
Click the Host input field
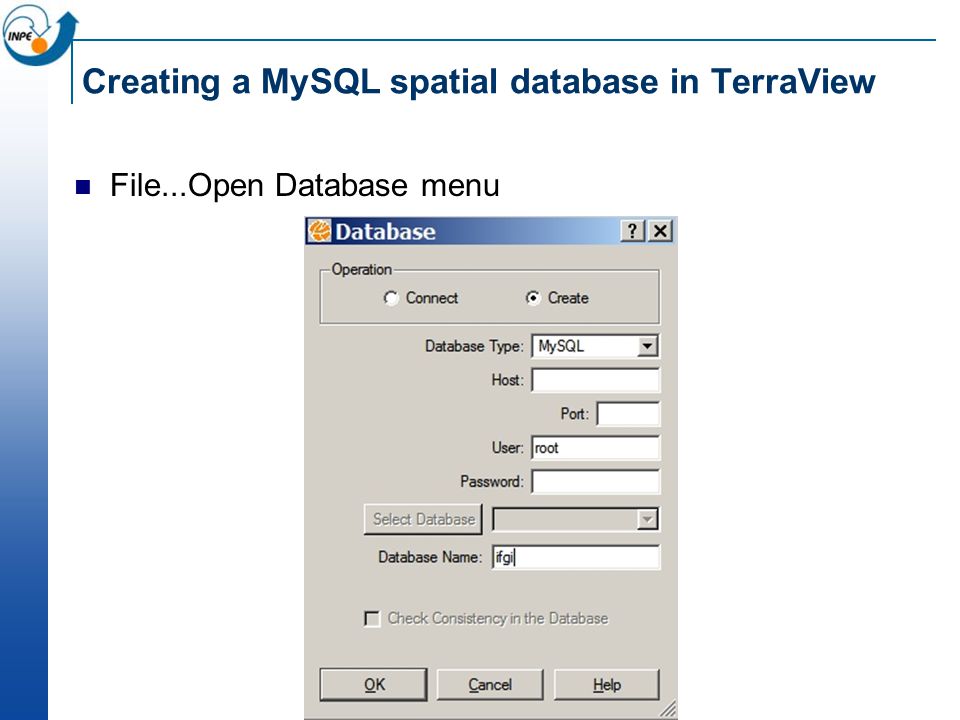point(595,380)
